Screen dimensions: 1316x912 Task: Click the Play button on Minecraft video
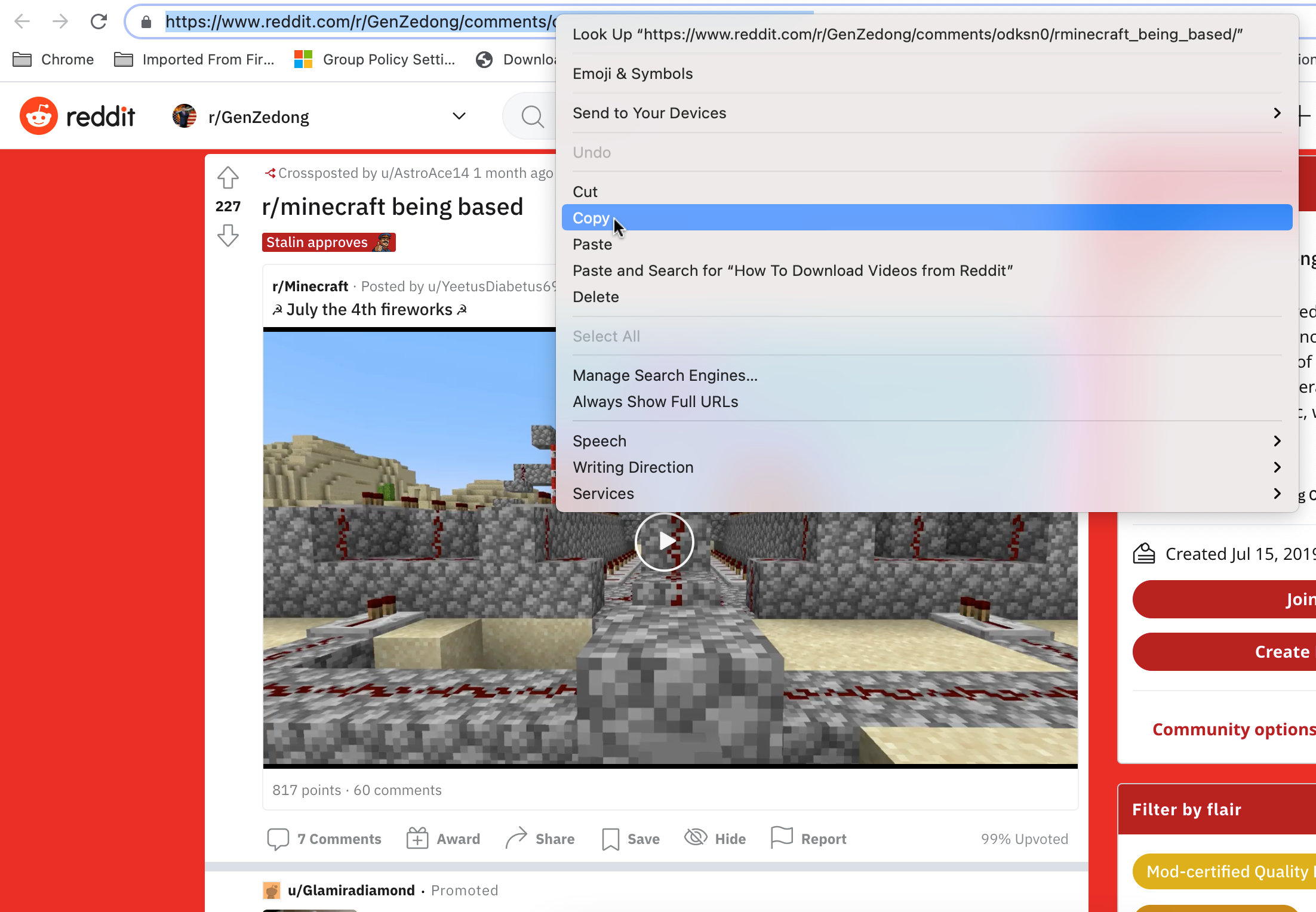pos(666,542)
